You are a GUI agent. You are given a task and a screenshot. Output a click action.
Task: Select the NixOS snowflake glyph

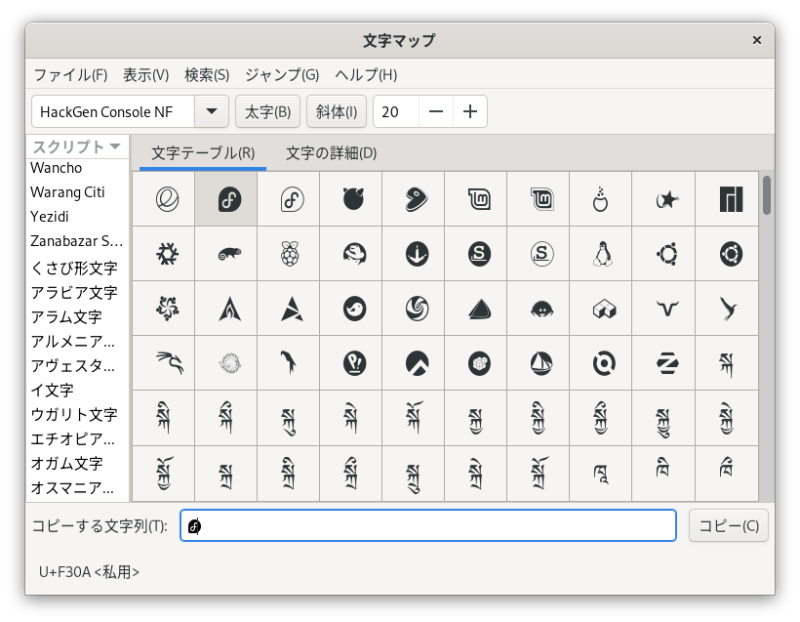click(166, 254)
